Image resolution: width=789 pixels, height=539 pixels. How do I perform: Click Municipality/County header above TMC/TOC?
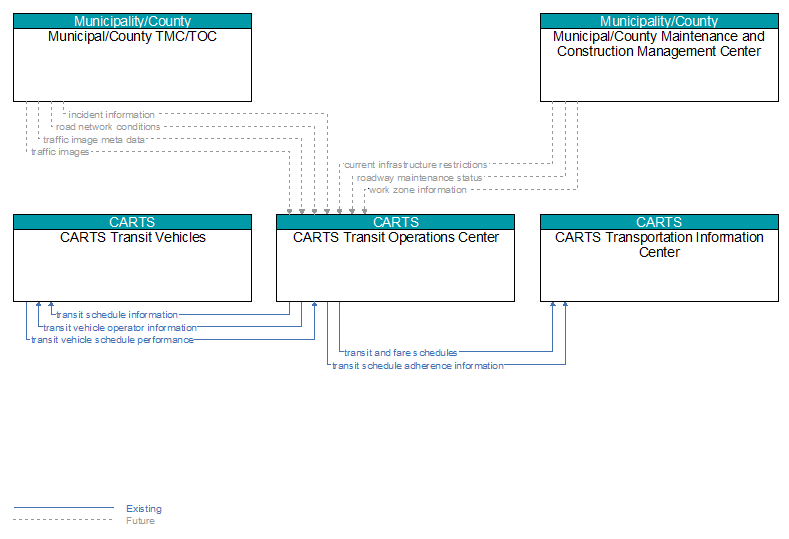(x=132, y=21)
